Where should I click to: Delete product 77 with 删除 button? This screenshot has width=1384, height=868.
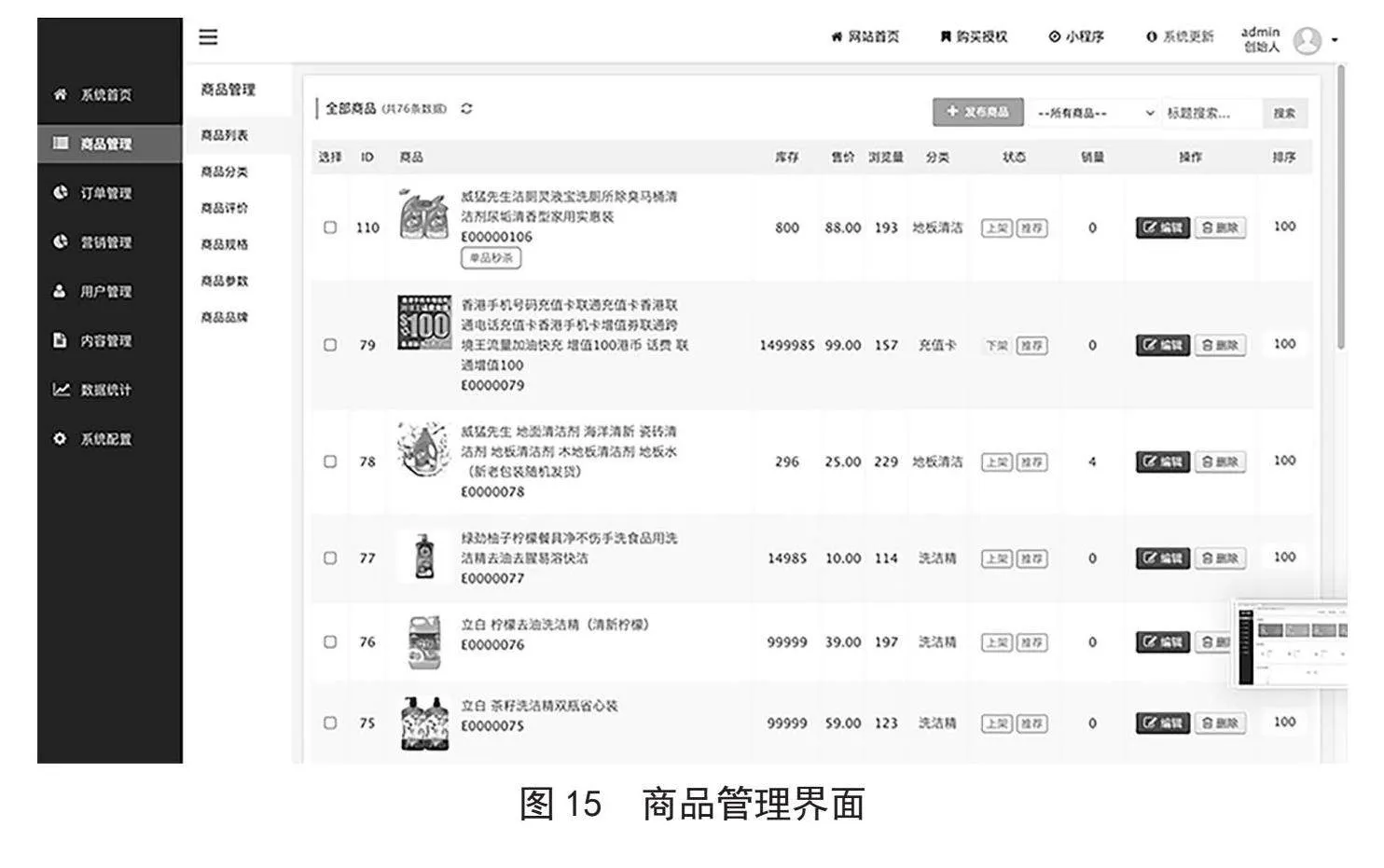(1221, 558)
